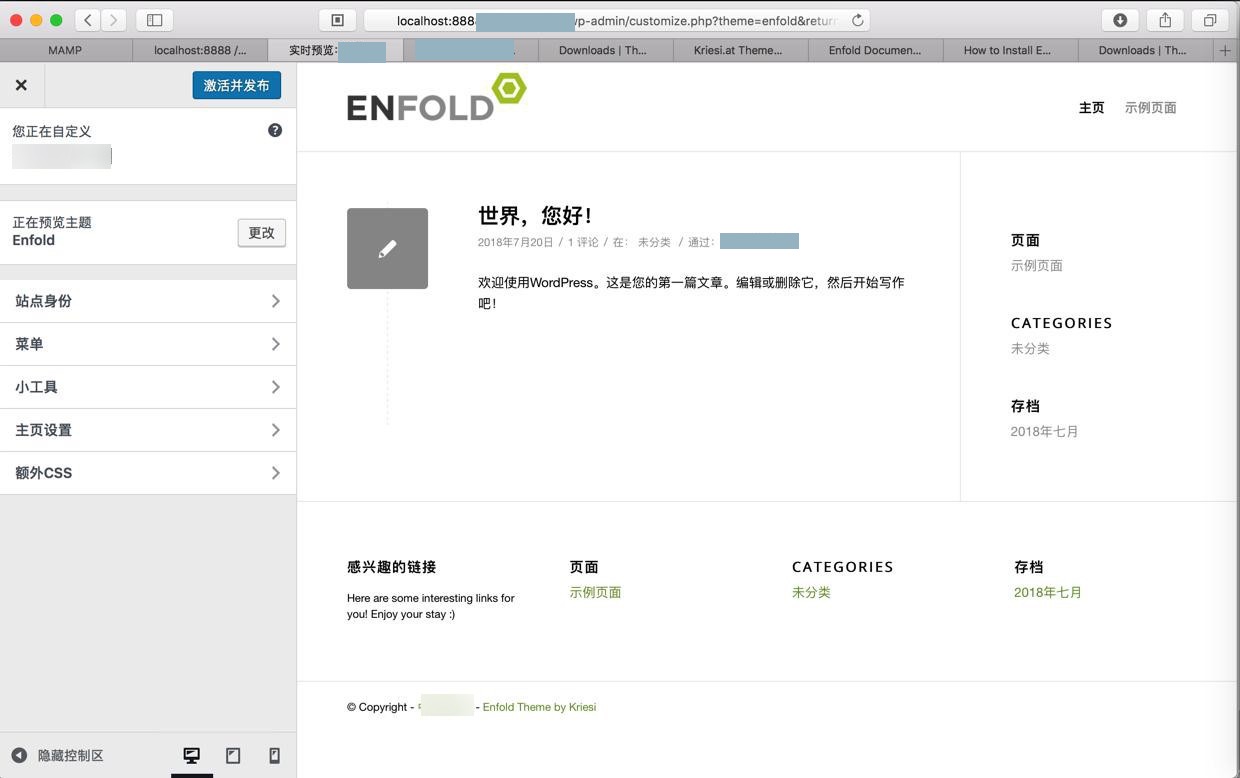1240x778 pixels.
Task: Go forward with Safari forward arrow
Action: point(113,20)
